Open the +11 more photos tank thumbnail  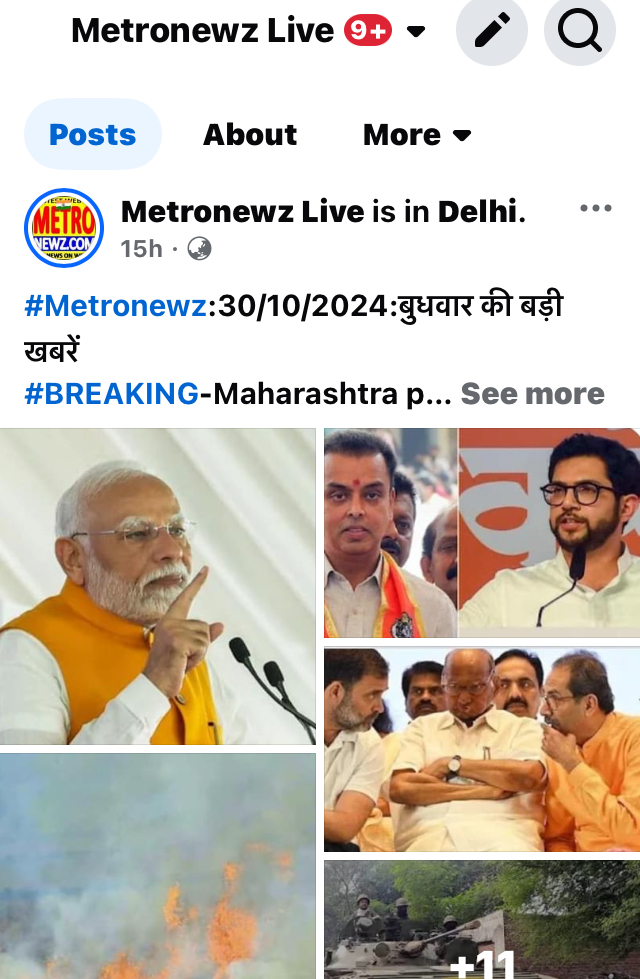click(482, 920)
